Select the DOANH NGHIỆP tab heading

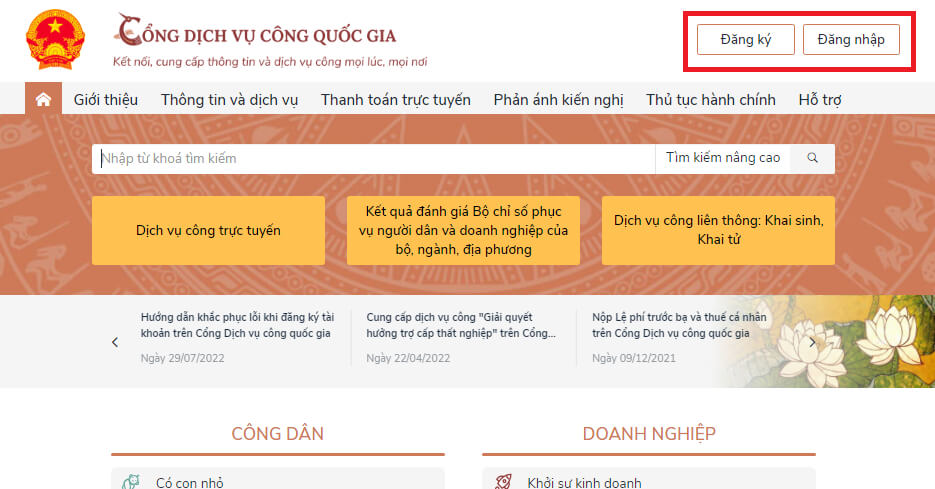pyautogui.click(x=649, y=434)
